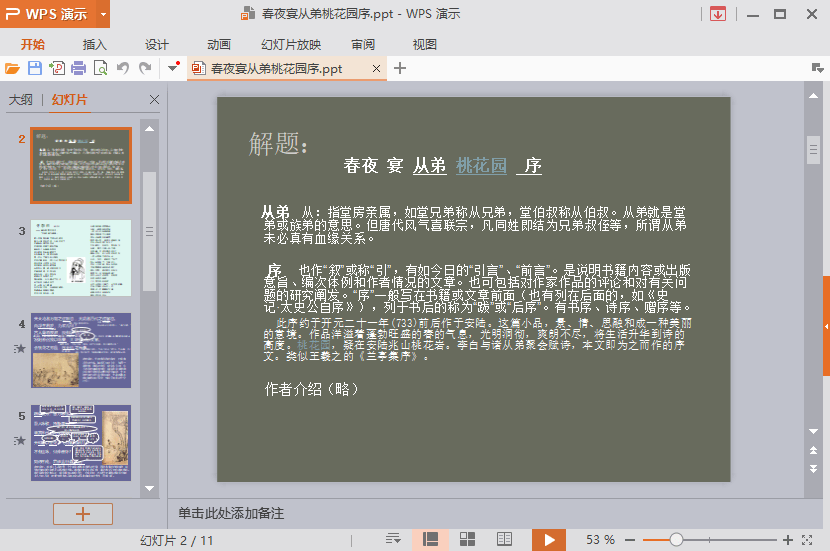The width and height of the screenshot is (830, 551).
Task: Open the WPS 演示 application menu dropdown arrow
Action: coord(103,14)
